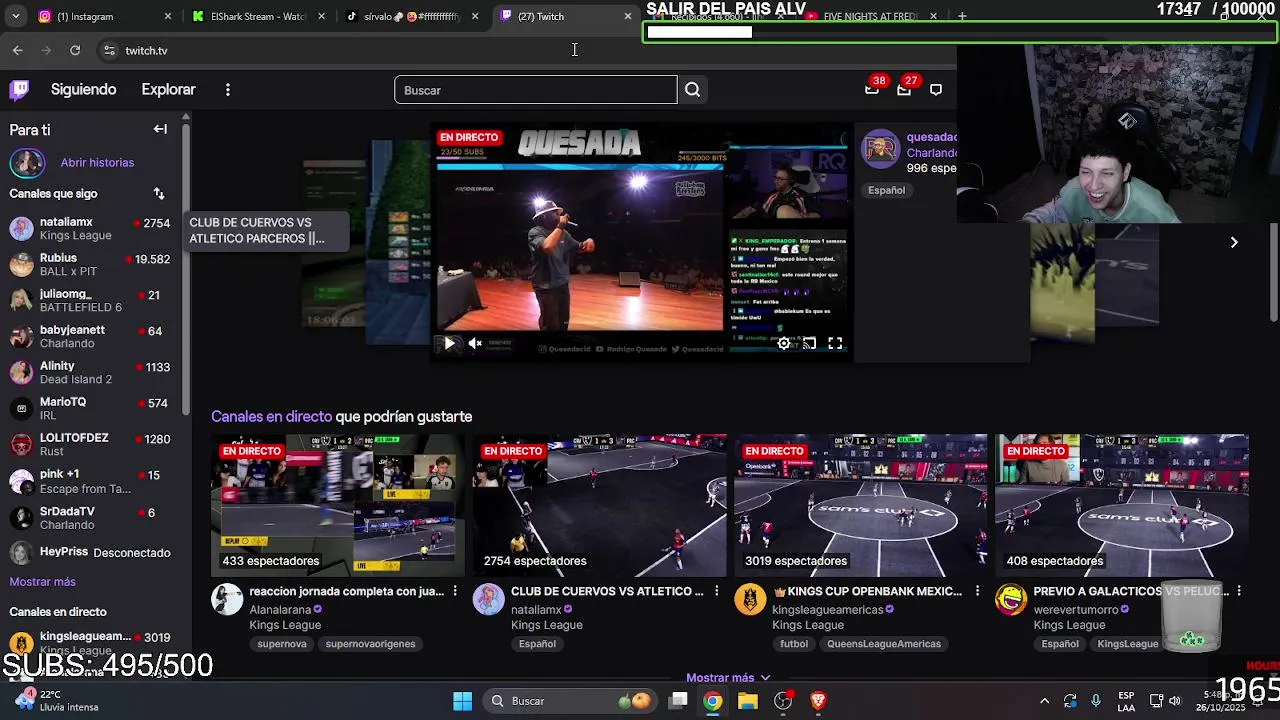The image size is (1280, 720).
Task: Open nataliamx channel in sidebar
Action: (x=90, y=228)
